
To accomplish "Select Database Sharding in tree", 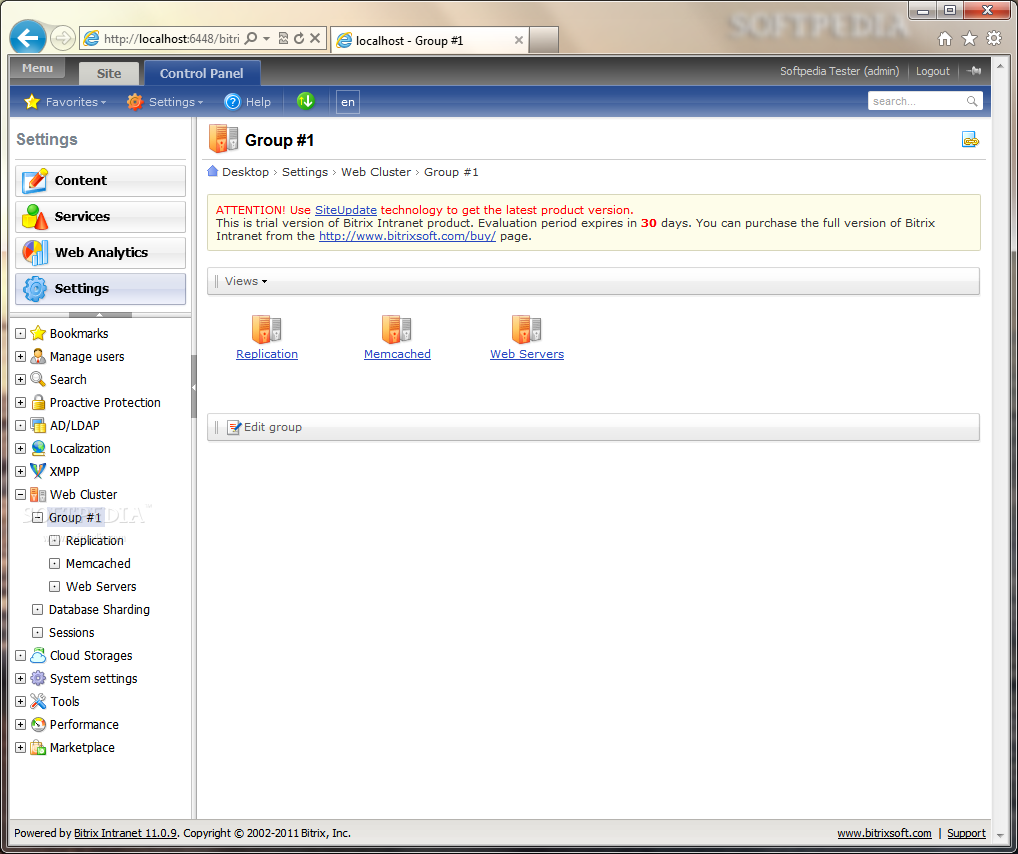I will 99,610.
